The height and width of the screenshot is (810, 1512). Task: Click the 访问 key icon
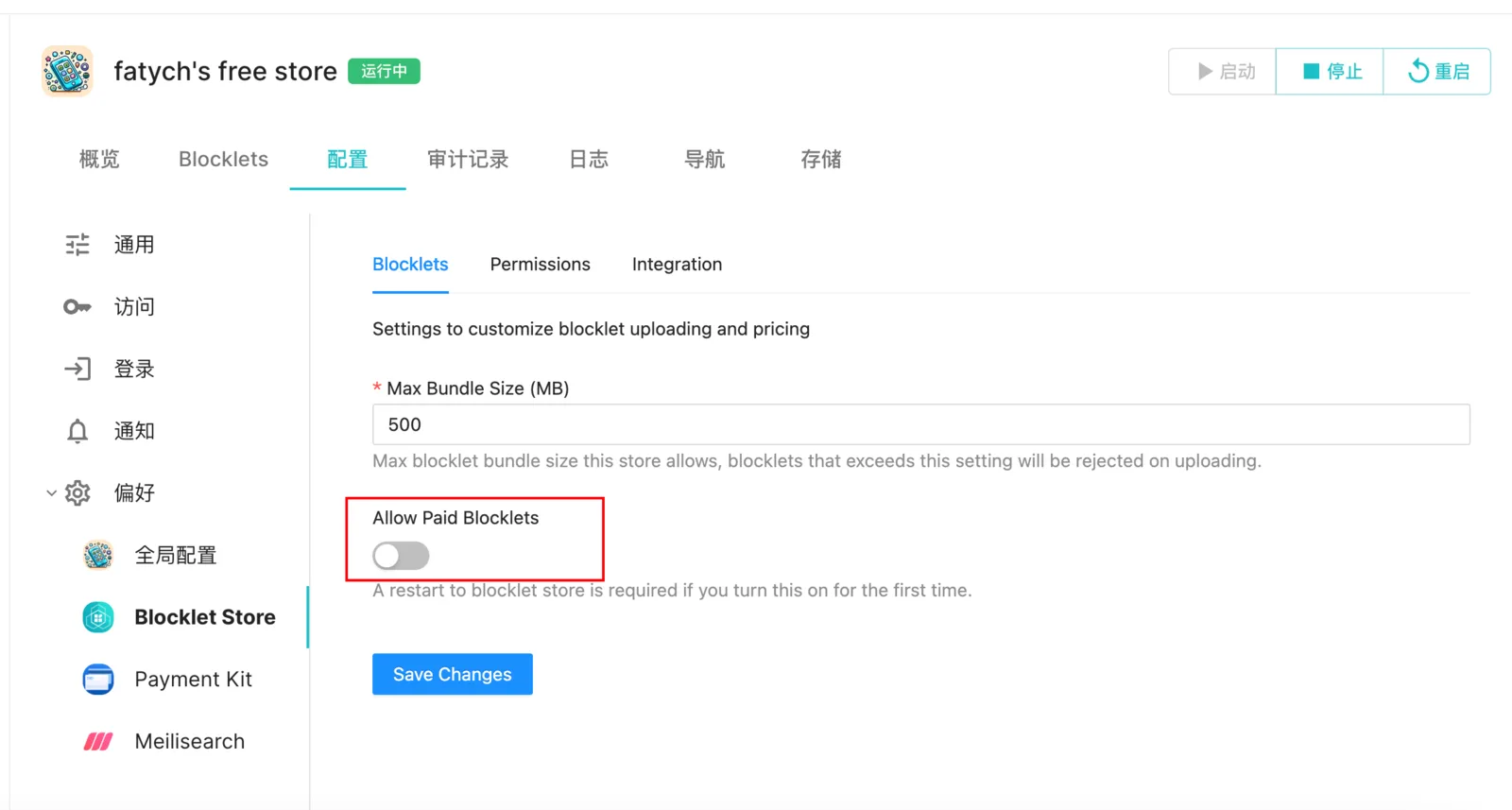[x=77, y=307]
